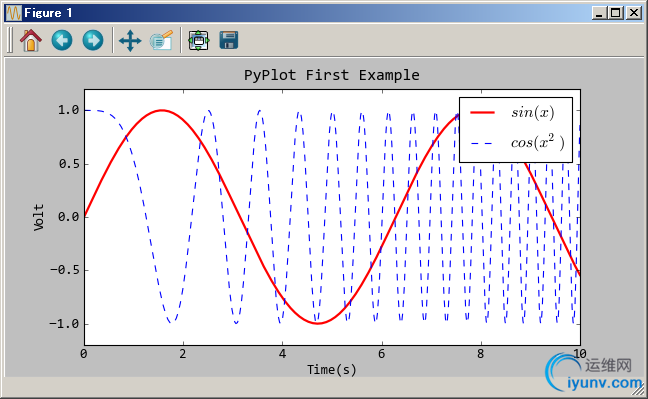
Task: Click the y-axis tick label -1.0
Action: (x=64, y=323)
